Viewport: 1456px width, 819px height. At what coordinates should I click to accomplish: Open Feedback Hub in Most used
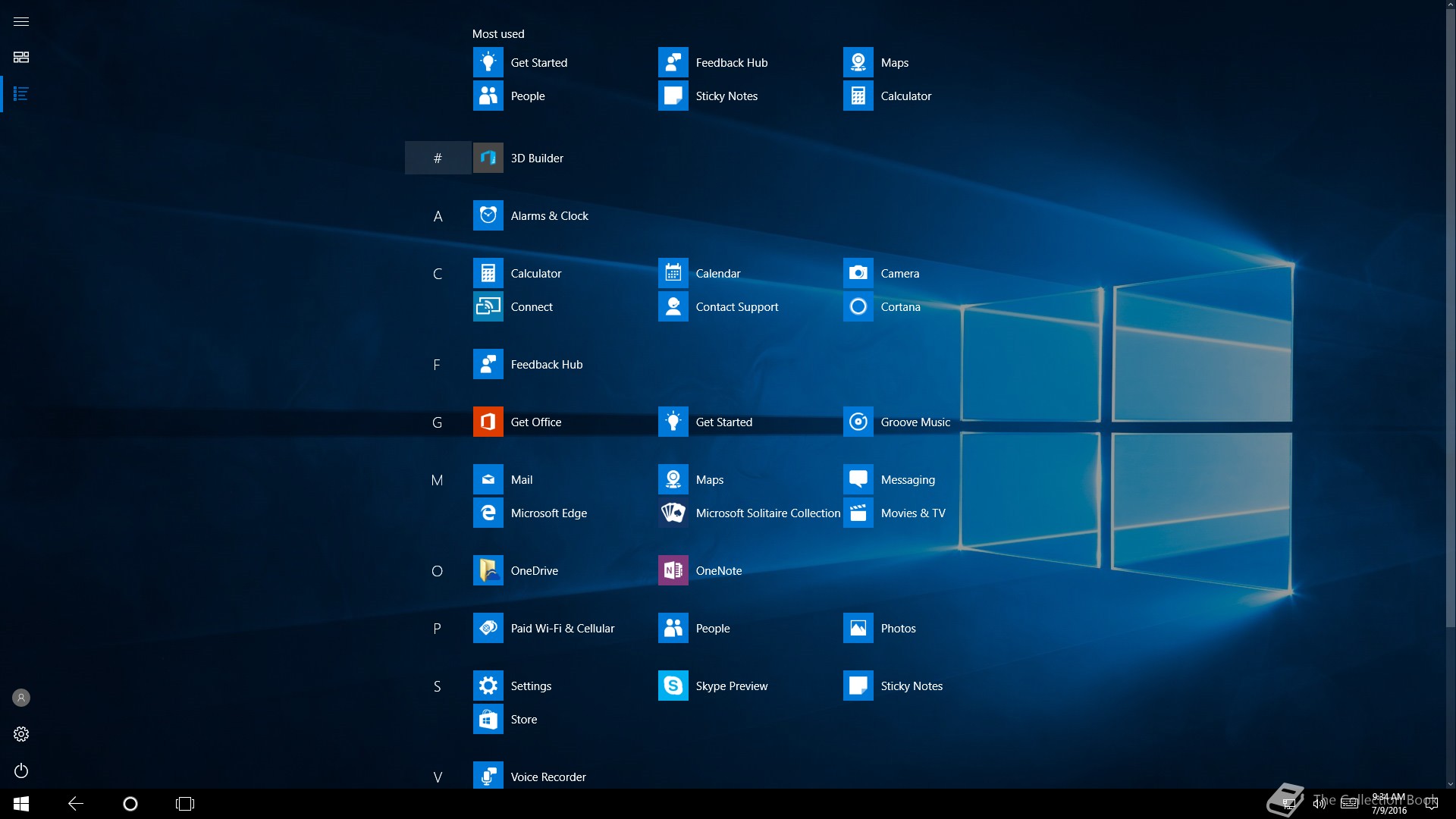pos(713,62)
